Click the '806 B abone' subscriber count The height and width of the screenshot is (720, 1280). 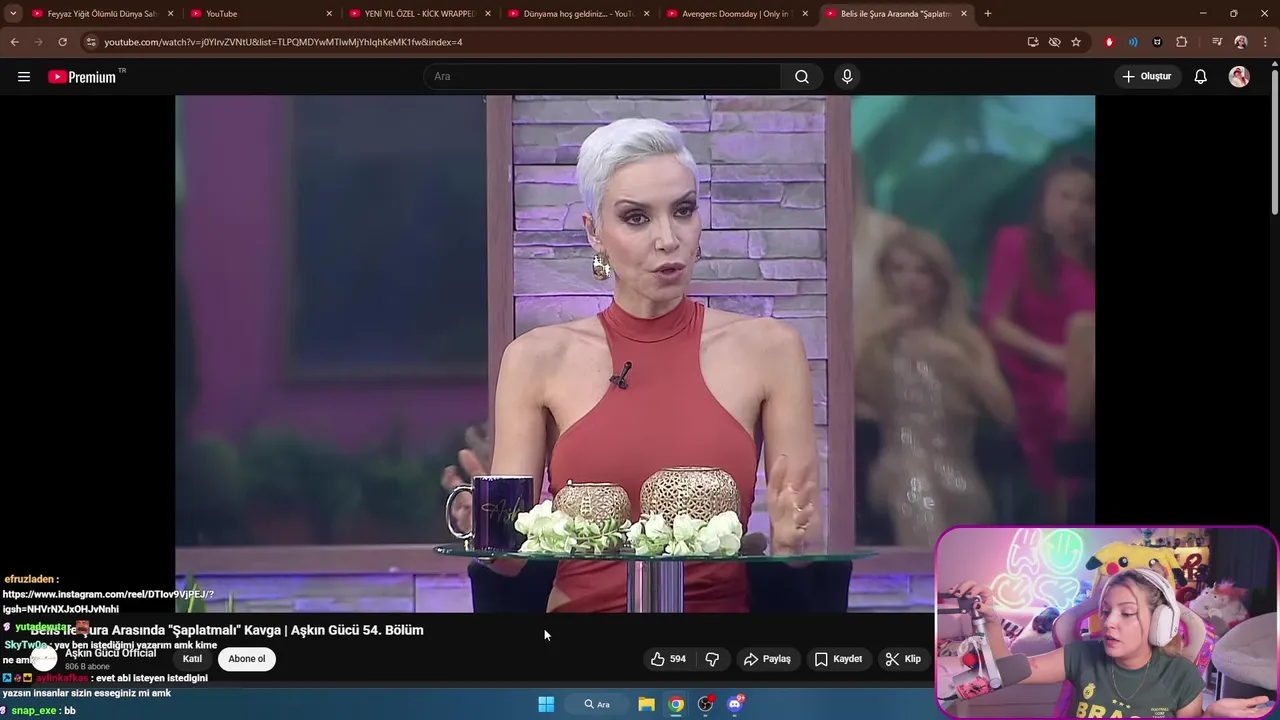pyautogui.click(x=87, y=667)
